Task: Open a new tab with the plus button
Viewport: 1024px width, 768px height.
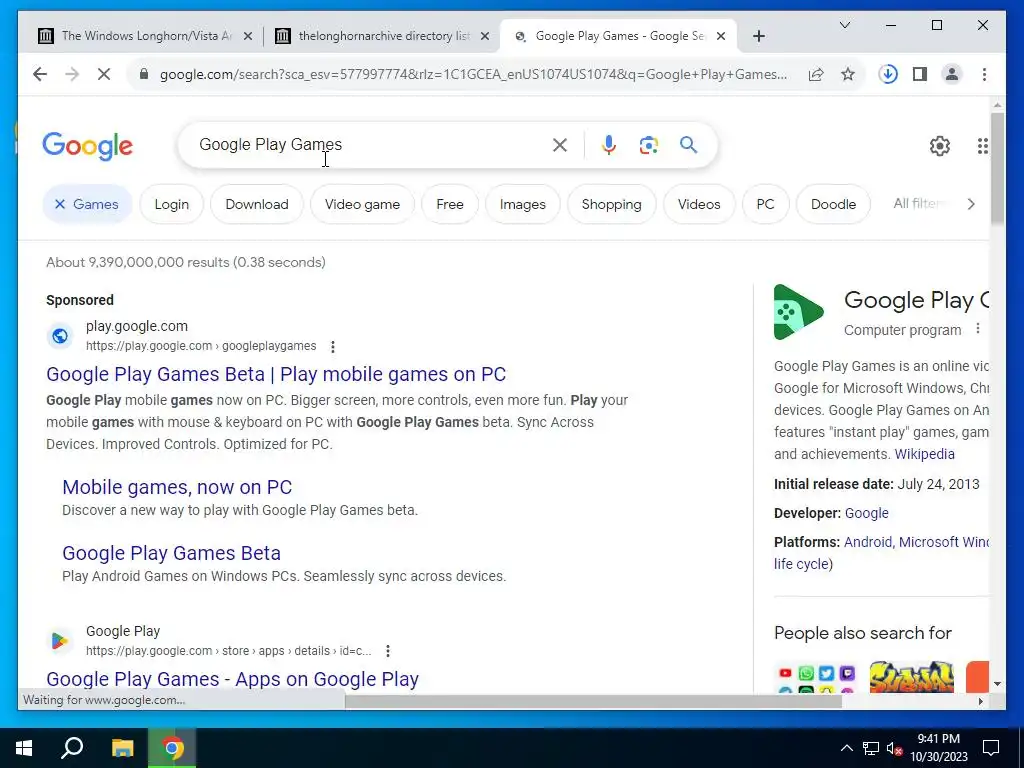Action: pos(758,36)
